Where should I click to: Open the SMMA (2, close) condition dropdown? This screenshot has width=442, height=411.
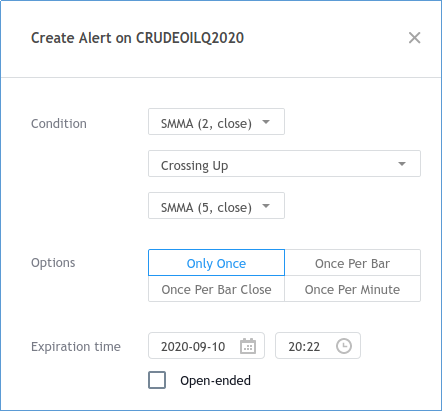click(x=216, y=122)
